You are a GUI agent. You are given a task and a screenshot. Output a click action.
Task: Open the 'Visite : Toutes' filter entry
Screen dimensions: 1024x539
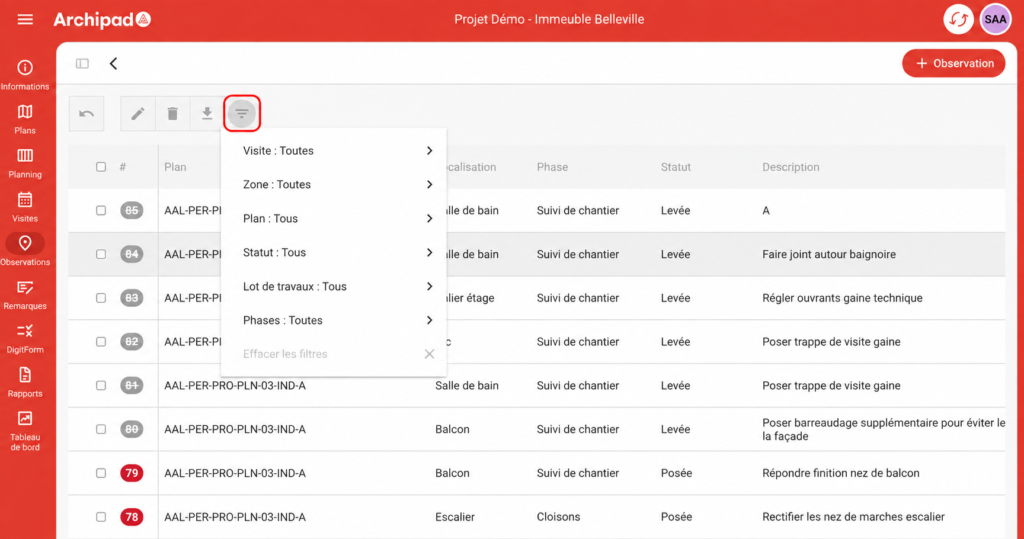click(x=334, y=151)
